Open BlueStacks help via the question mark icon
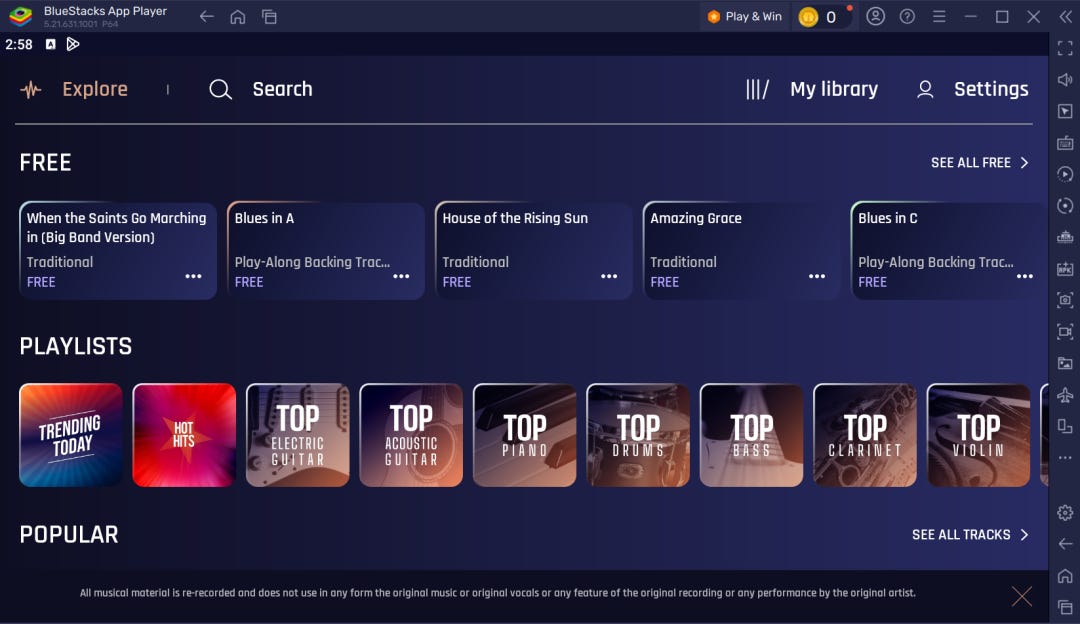The height and width of the screenshot is (624, 1080). [906, 17]
